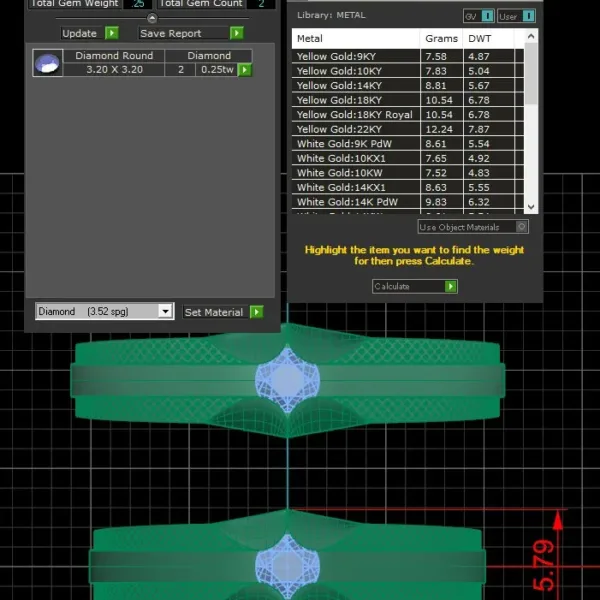Click the Update button

[90, 33]
